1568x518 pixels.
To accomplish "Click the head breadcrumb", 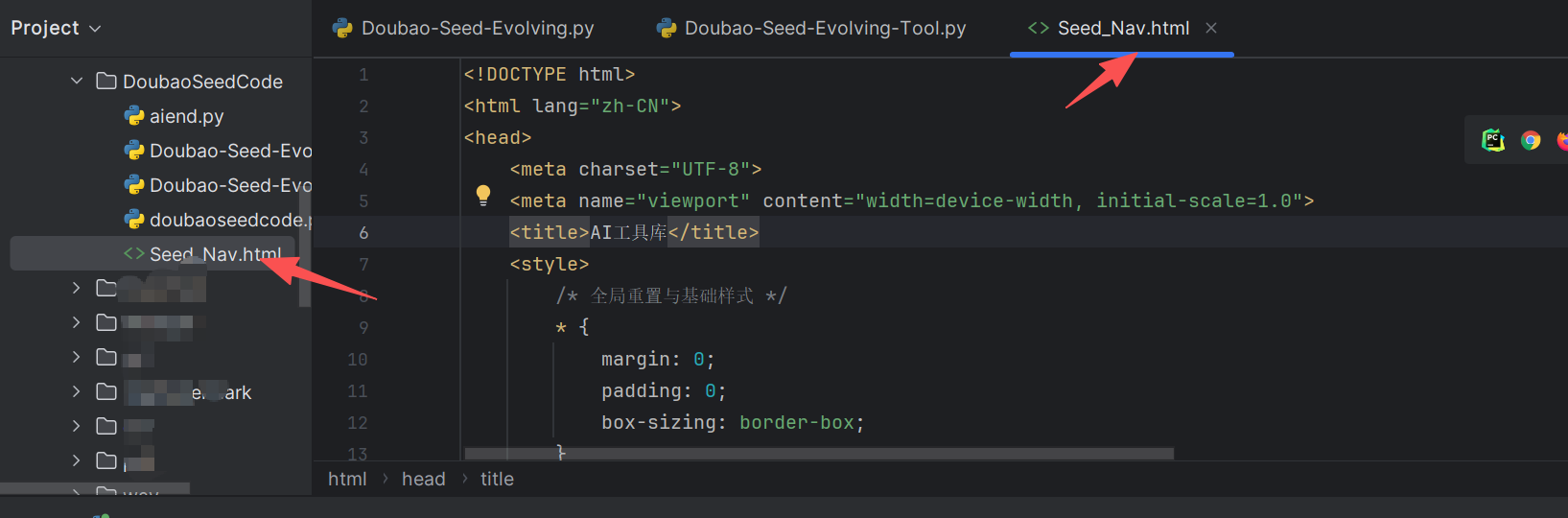I will coord(424,479).
